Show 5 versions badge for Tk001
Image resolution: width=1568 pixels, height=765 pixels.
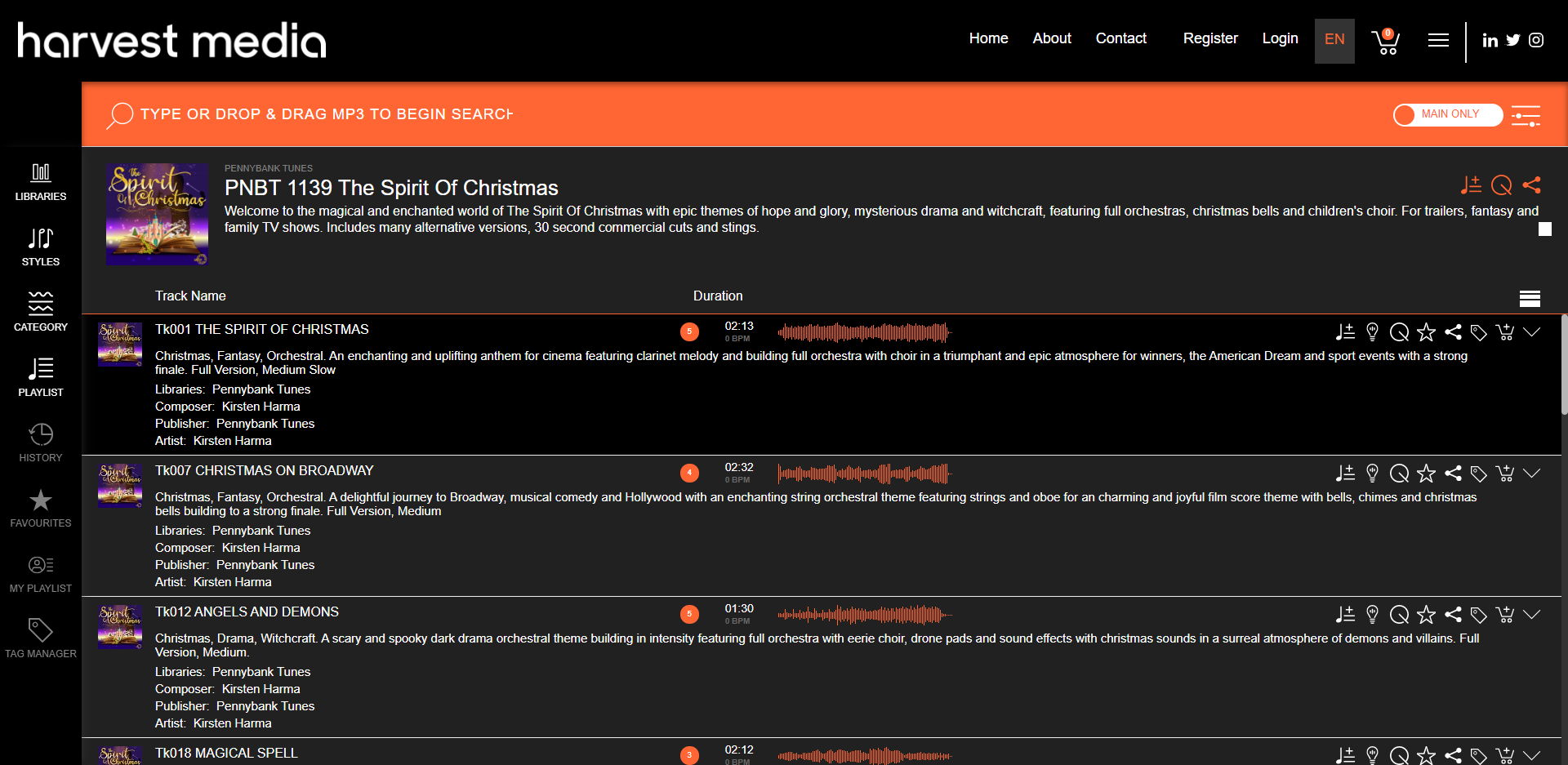[689, 331]
